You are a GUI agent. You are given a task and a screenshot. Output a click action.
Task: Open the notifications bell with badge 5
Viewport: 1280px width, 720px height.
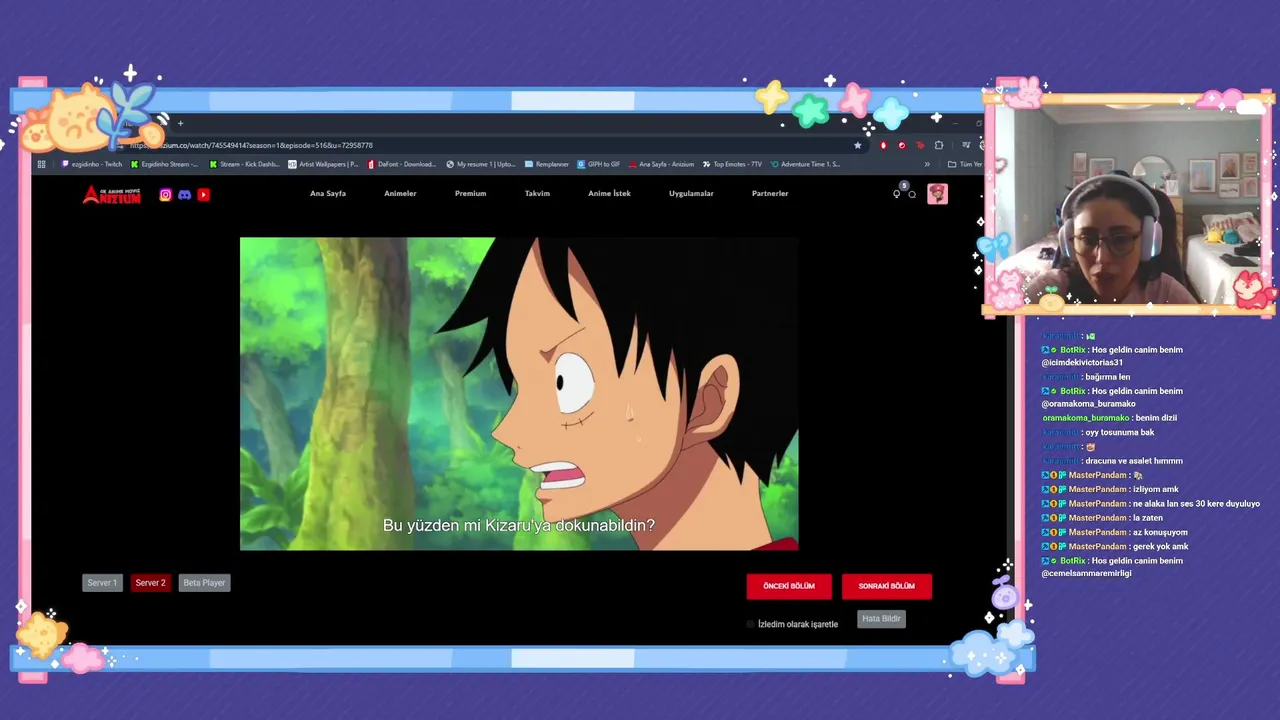(897, 193)
